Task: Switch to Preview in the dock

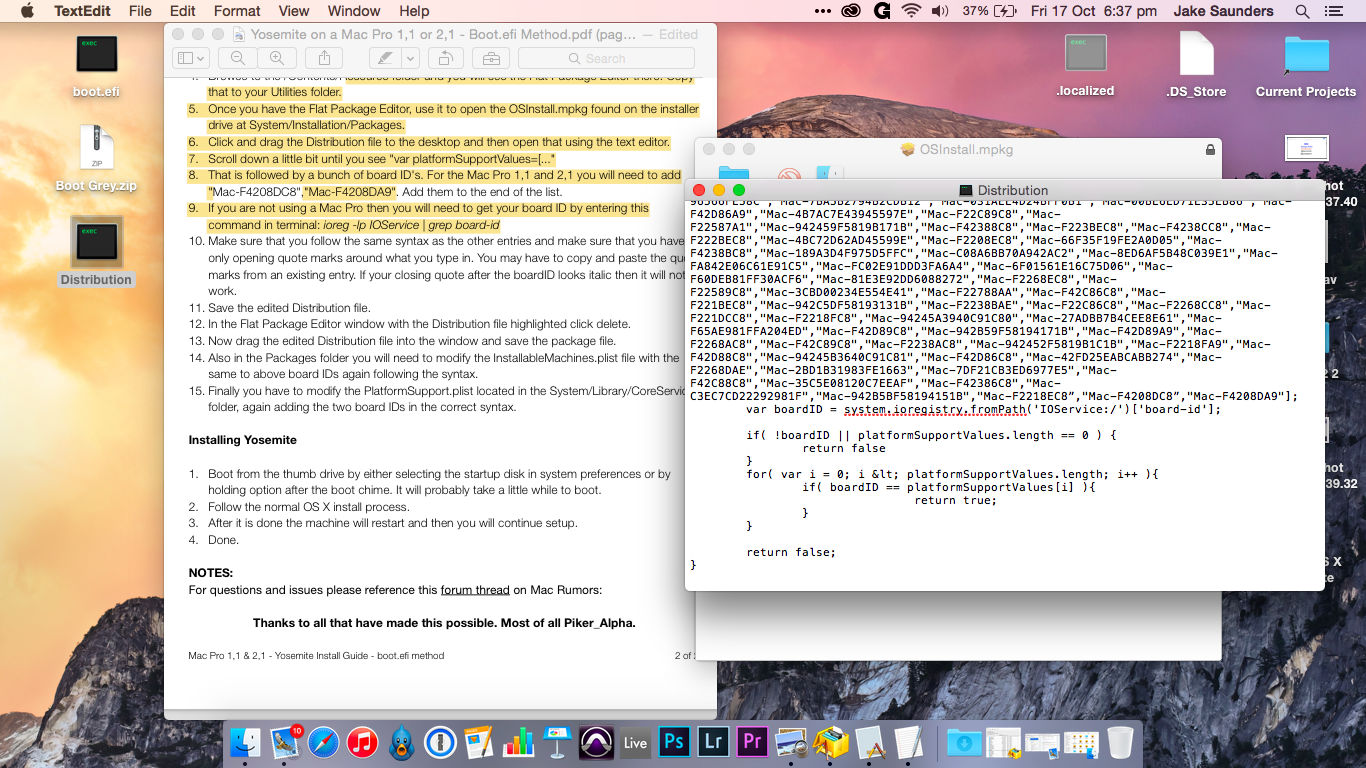Action: 791,742
